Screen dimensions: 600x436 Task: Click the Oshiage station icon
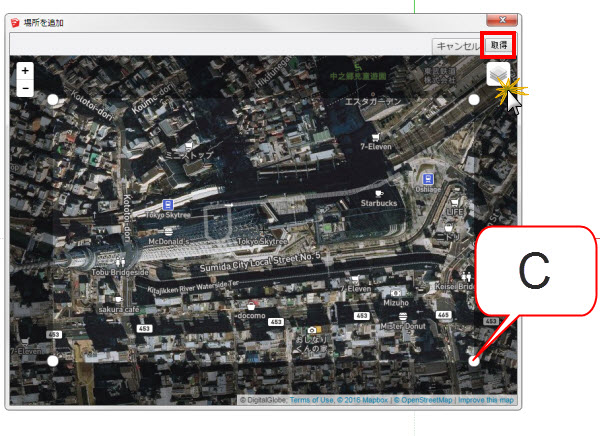[x=428, y=179]
